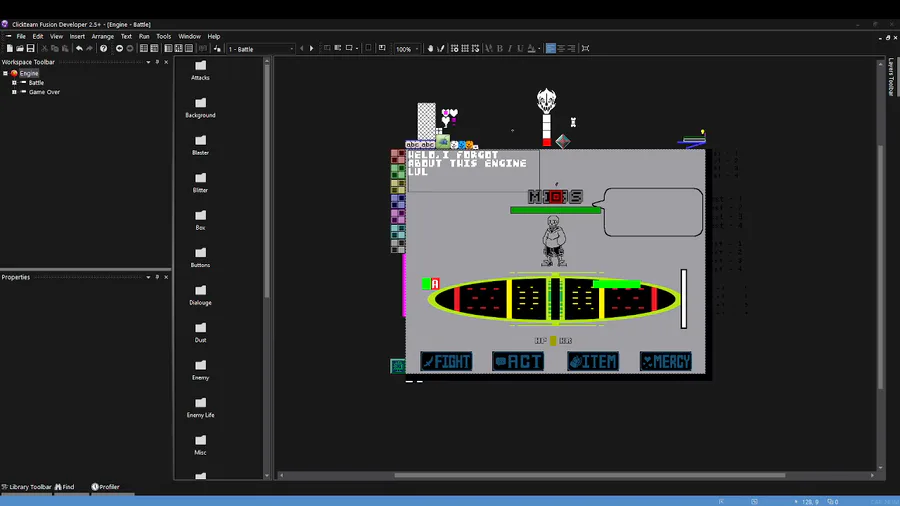The width and height of the screenshot is (900, 506).
Task: Collapse the Engine tree node
Action: click(x=5, y=73)
